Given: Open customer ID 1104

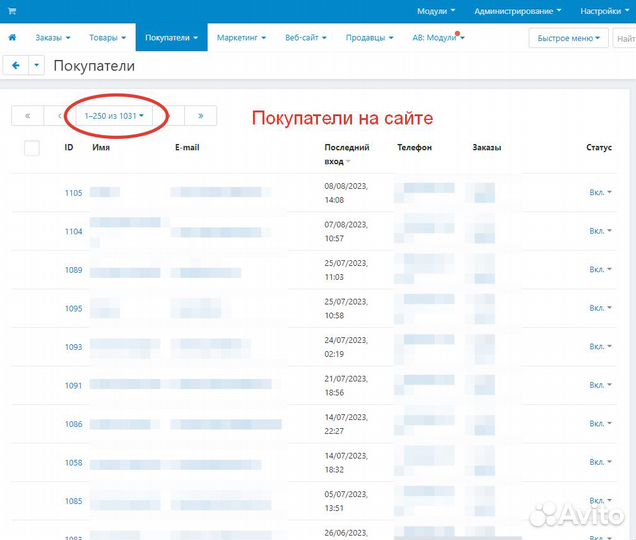Looking at the screenshot, I should tap(73, 231).
